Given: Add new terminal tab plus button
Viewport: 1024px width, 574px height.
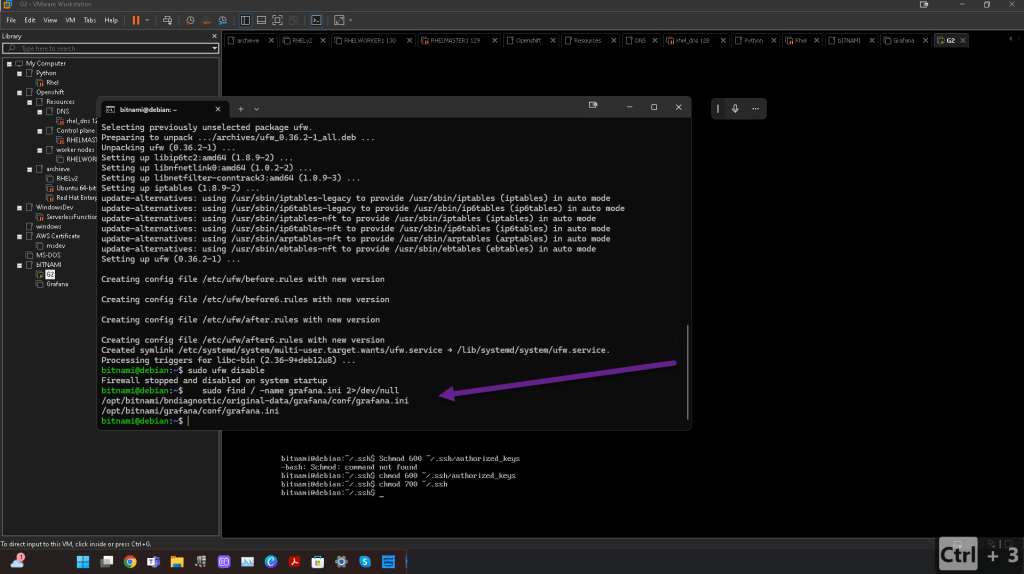Looking at the screenshot, I should pyautogui.click(x=240, y=109).
